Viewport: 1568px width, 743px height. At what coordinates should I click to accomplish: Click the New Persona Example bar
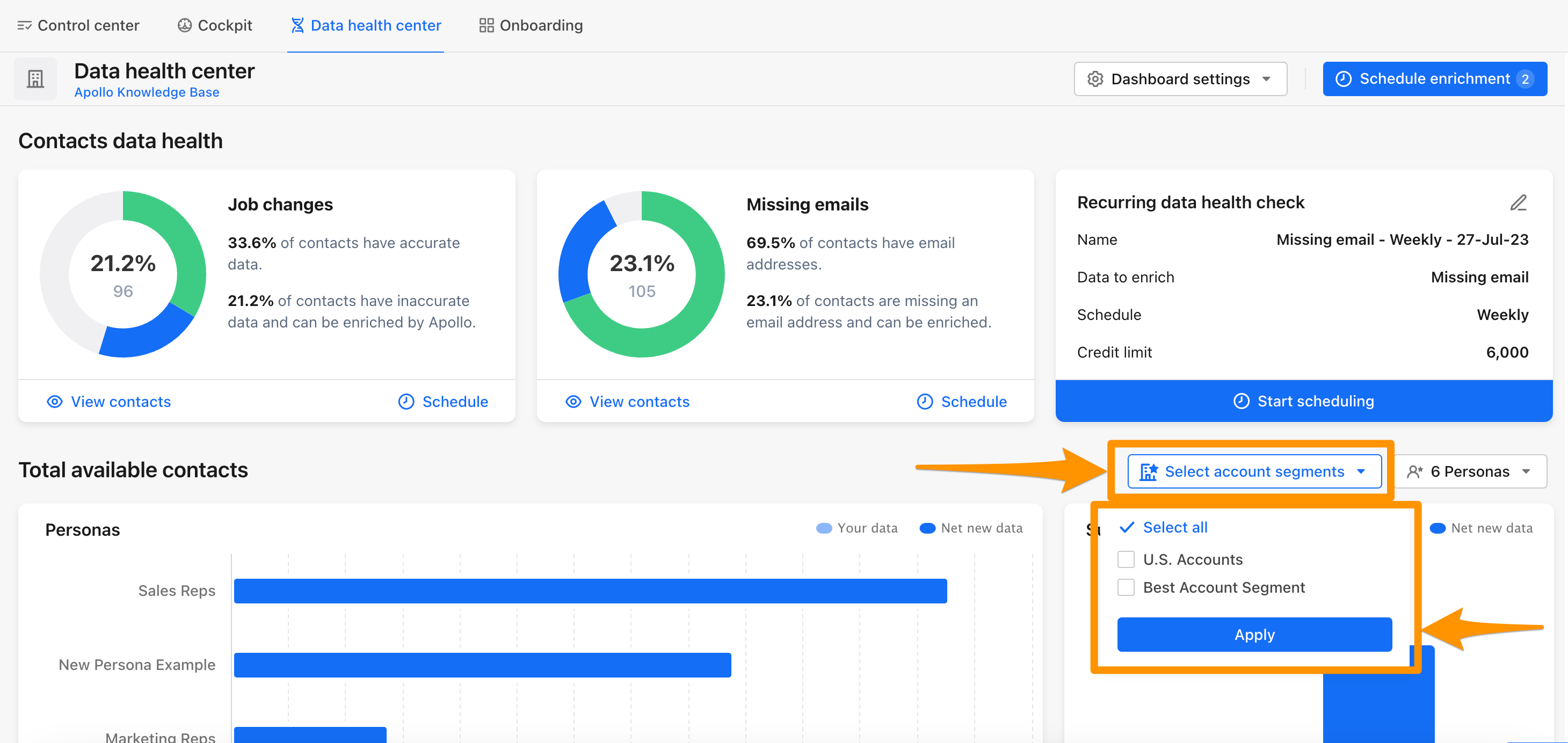(483, 665)
